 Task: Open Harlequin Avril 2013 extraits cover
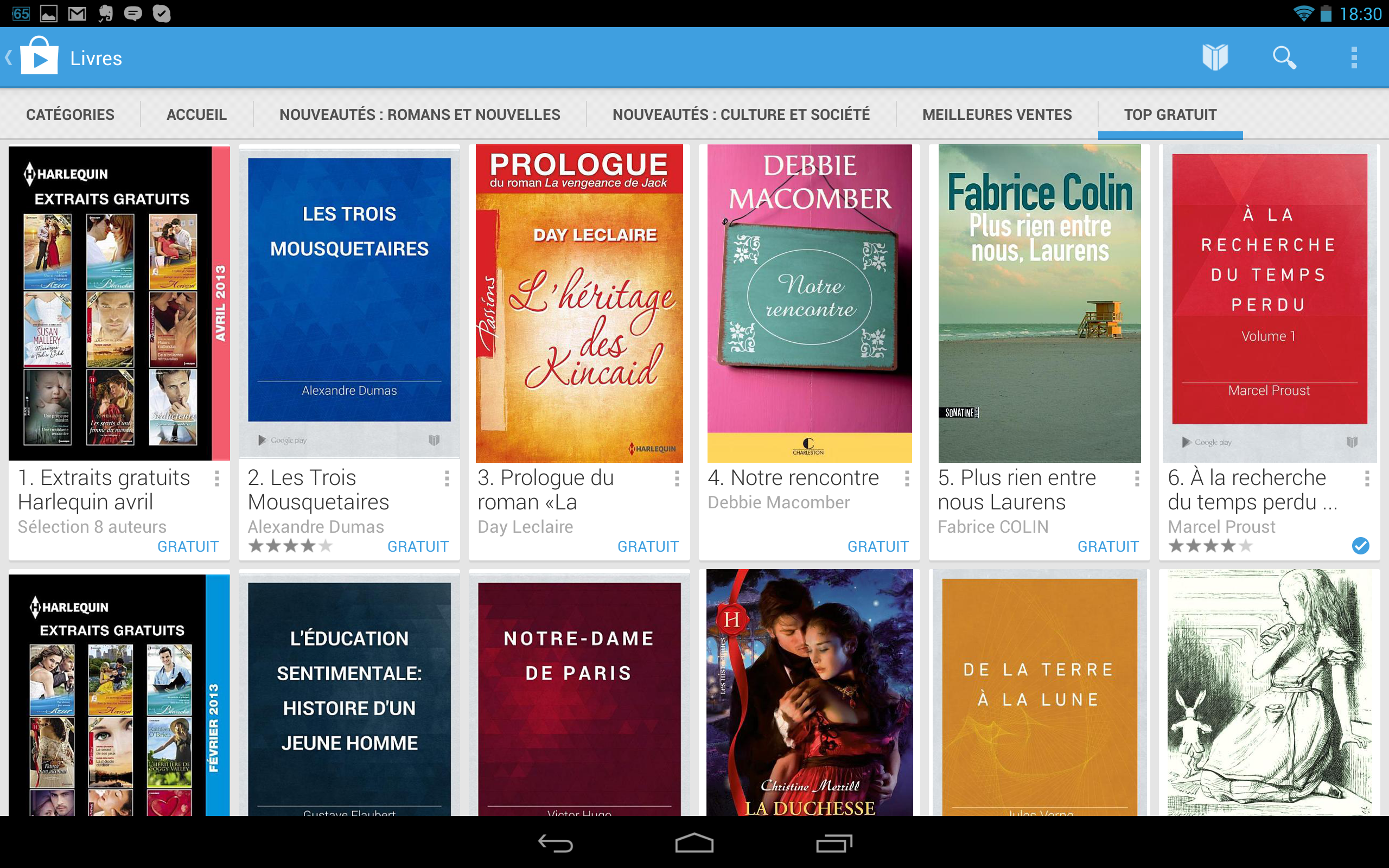tap(119, 303)
